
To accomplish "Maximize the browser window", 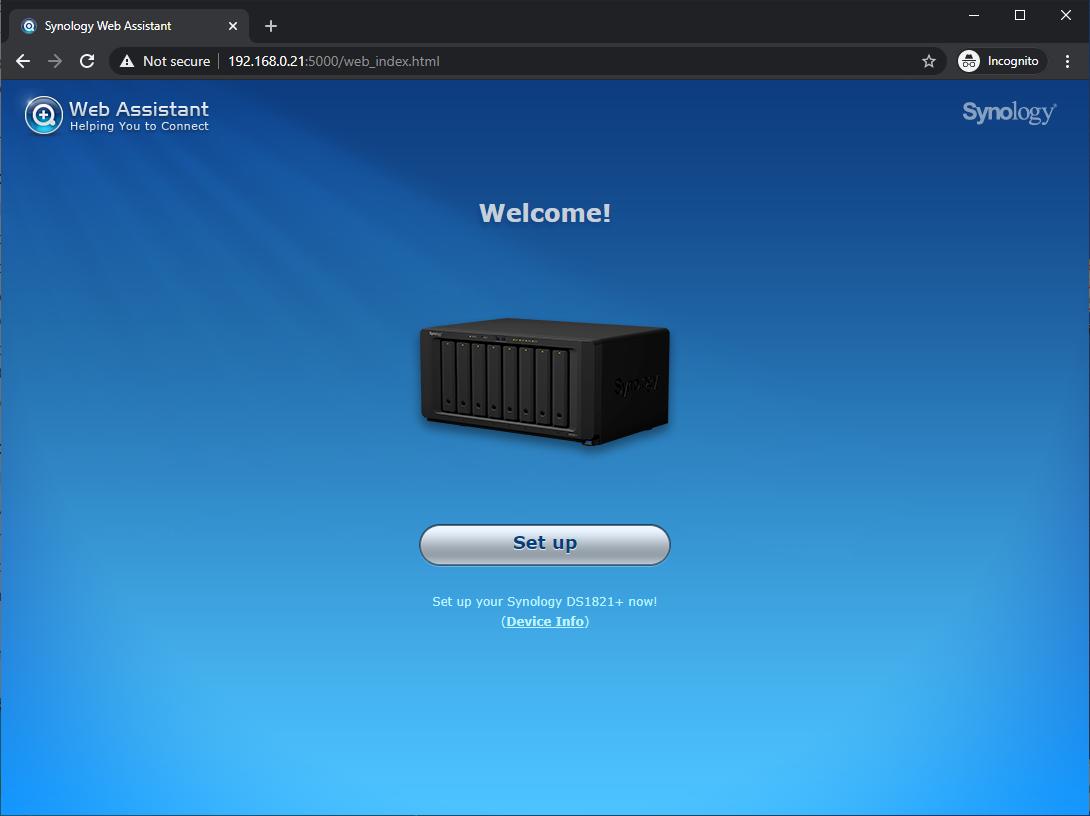I will [x=1020, y=15].
